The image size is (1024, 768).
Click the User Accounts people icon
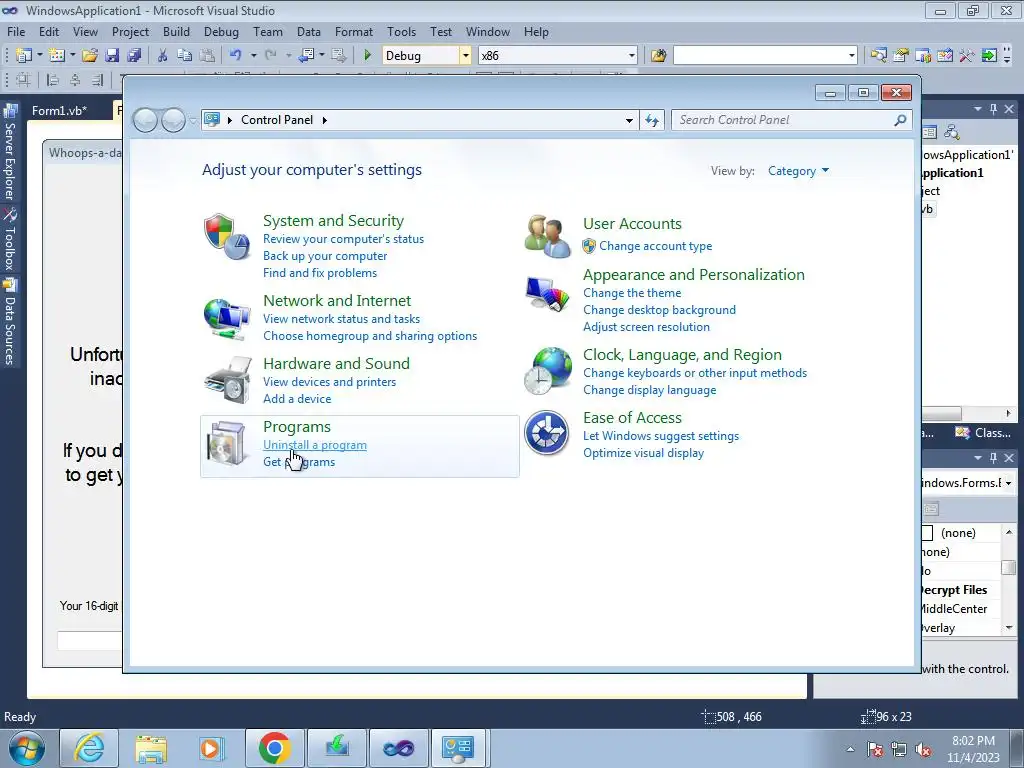(x=547, y=236)
